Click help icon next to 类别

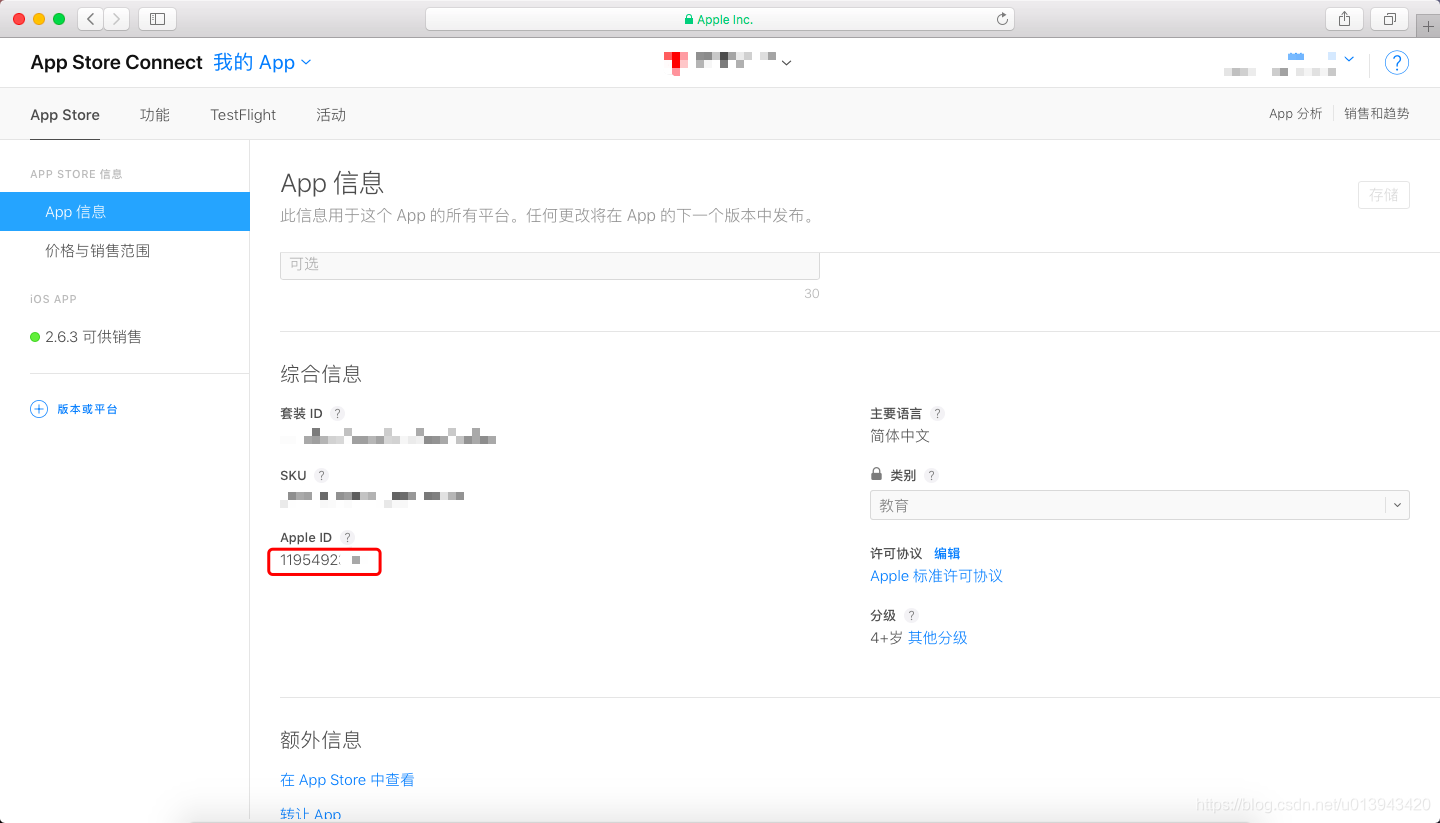click(x=931, y=476)
